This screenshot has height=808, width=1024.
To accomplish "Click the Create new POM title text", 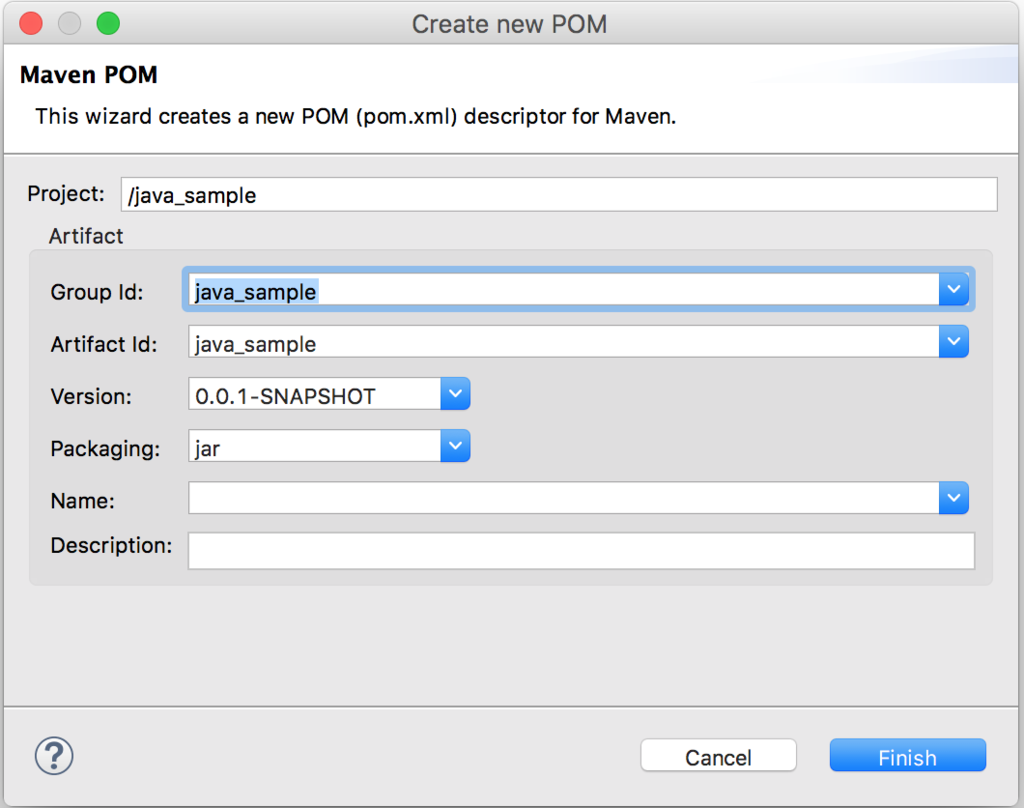I will 509,24.
